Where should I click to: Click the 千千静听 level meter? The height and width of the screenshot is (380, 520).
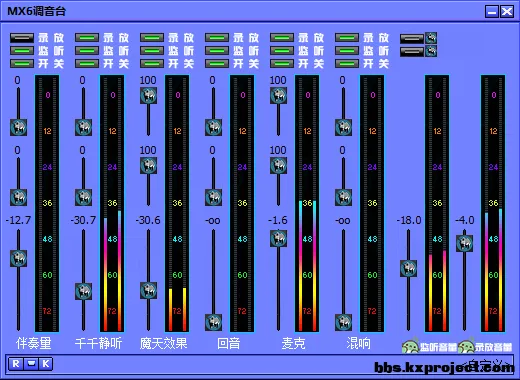point(112,203)
